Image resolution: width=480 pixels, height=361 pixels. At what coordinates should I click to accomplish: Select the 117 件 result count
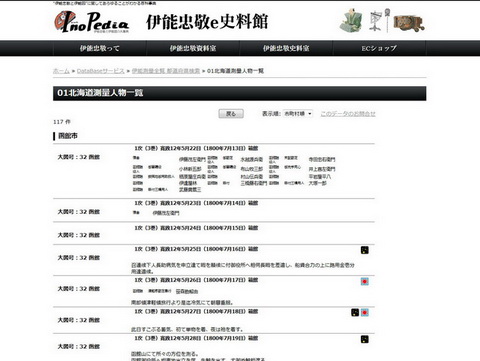tap(62, 122)
